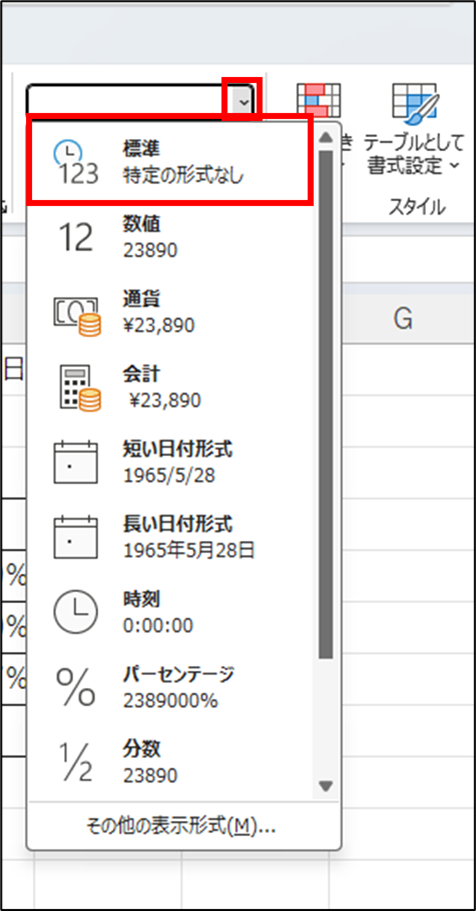Select the 時刻 clock icon
The width and height of the screenshot is (476, 911).
point(76,612)
